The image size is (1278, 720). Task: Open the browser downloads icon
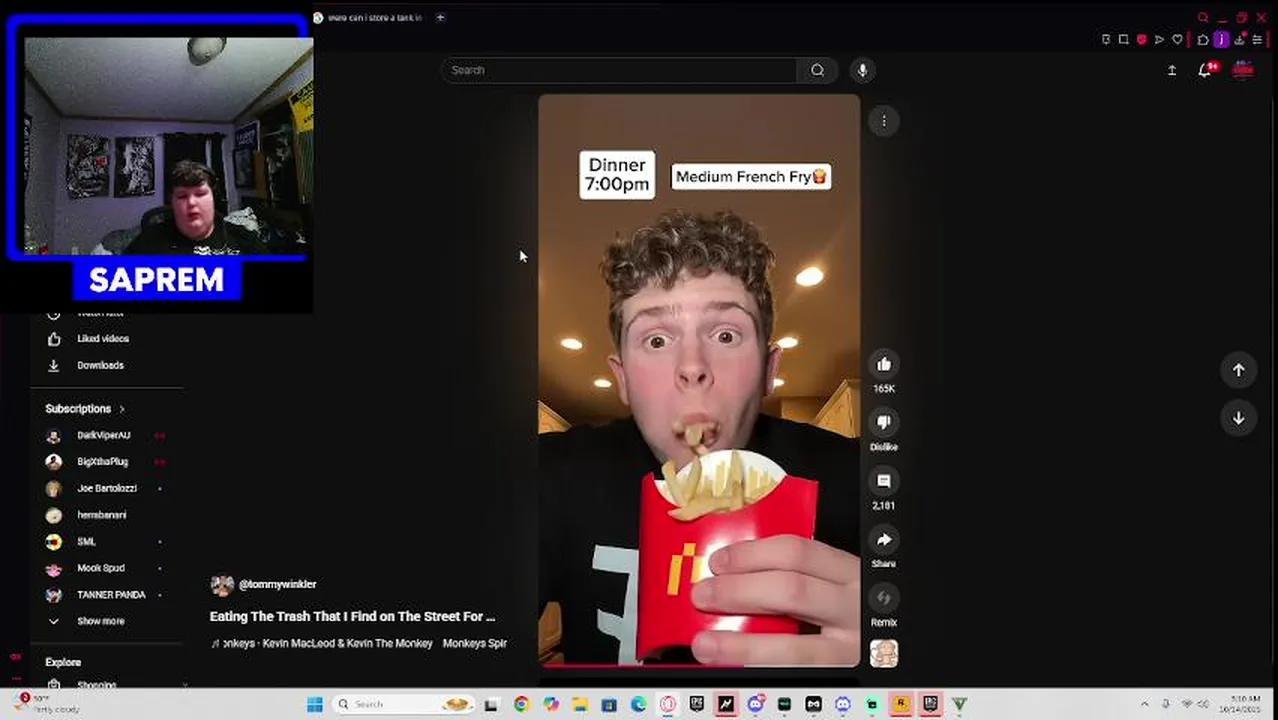[x=1240, y=40]
